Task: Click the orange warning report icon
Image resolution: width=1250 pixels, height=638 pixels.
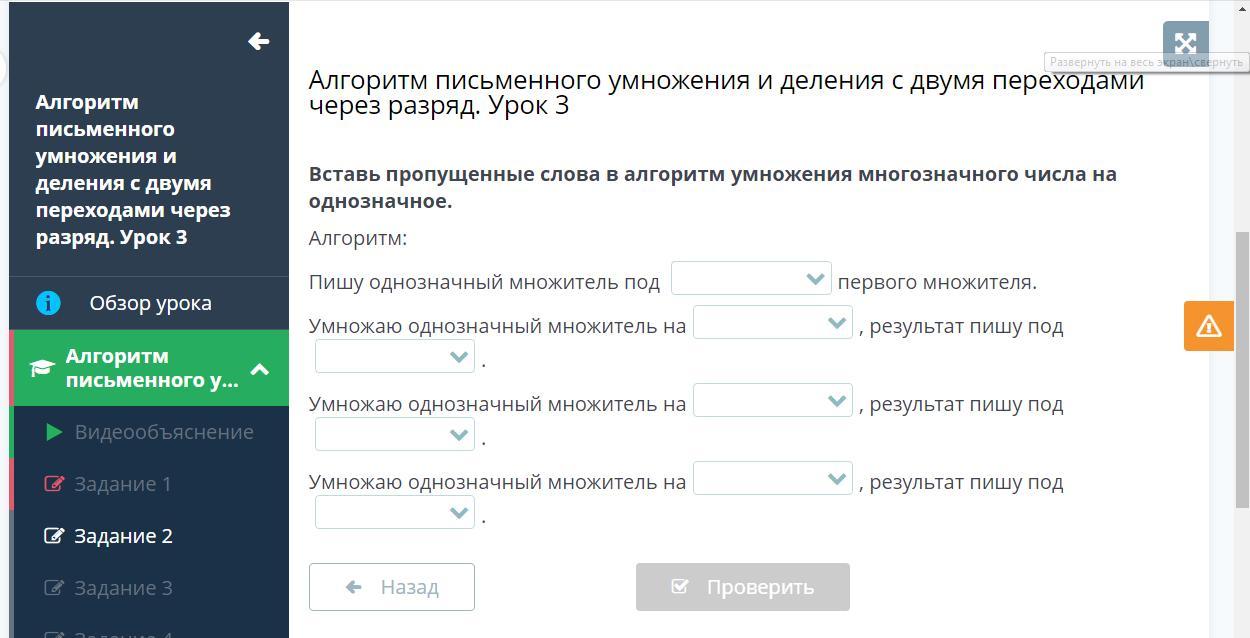Action: pos(1208,326)
